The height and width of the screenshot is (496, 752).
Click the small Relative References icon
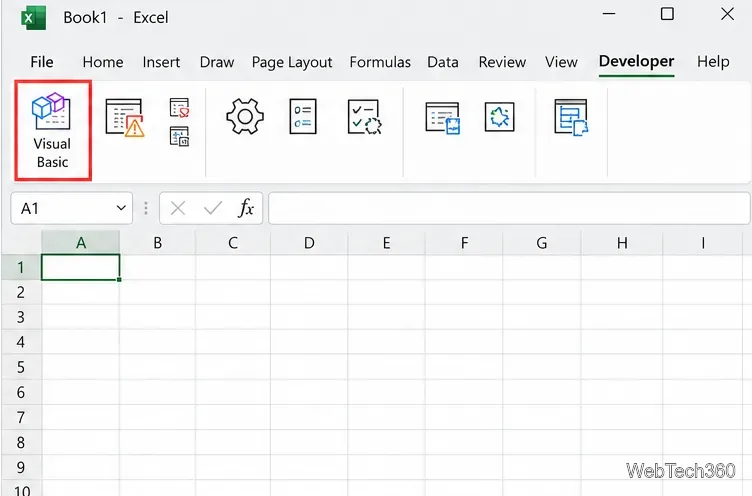[179, 136]
